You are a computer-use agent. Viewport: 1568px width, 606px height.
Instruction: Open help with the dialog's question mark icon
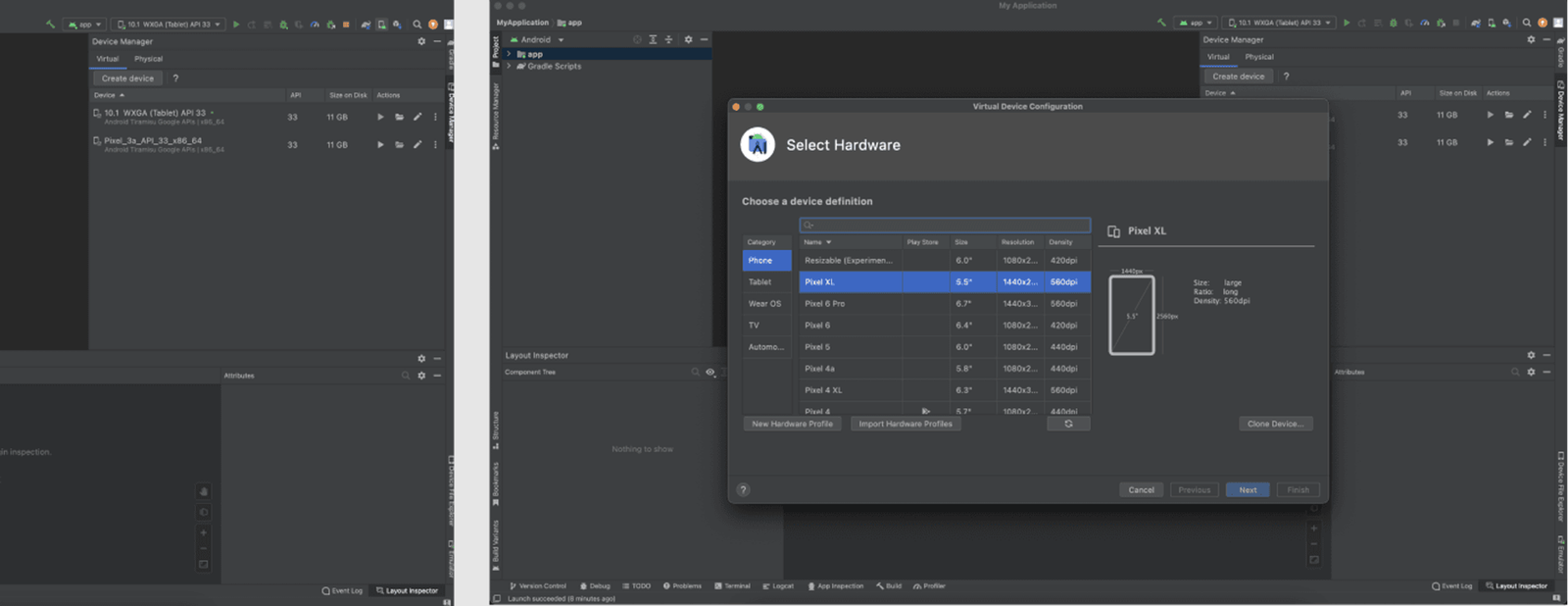(743, 489)
